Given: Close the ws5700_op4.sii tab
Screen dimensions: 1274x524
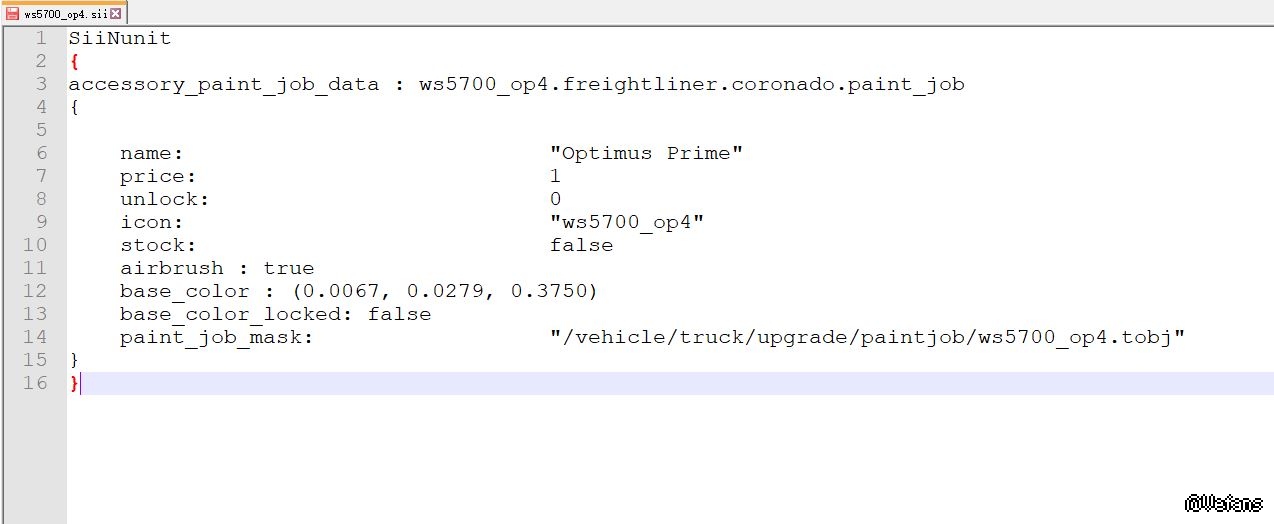Looking at the screenshot, I should [x=115, y=14].
